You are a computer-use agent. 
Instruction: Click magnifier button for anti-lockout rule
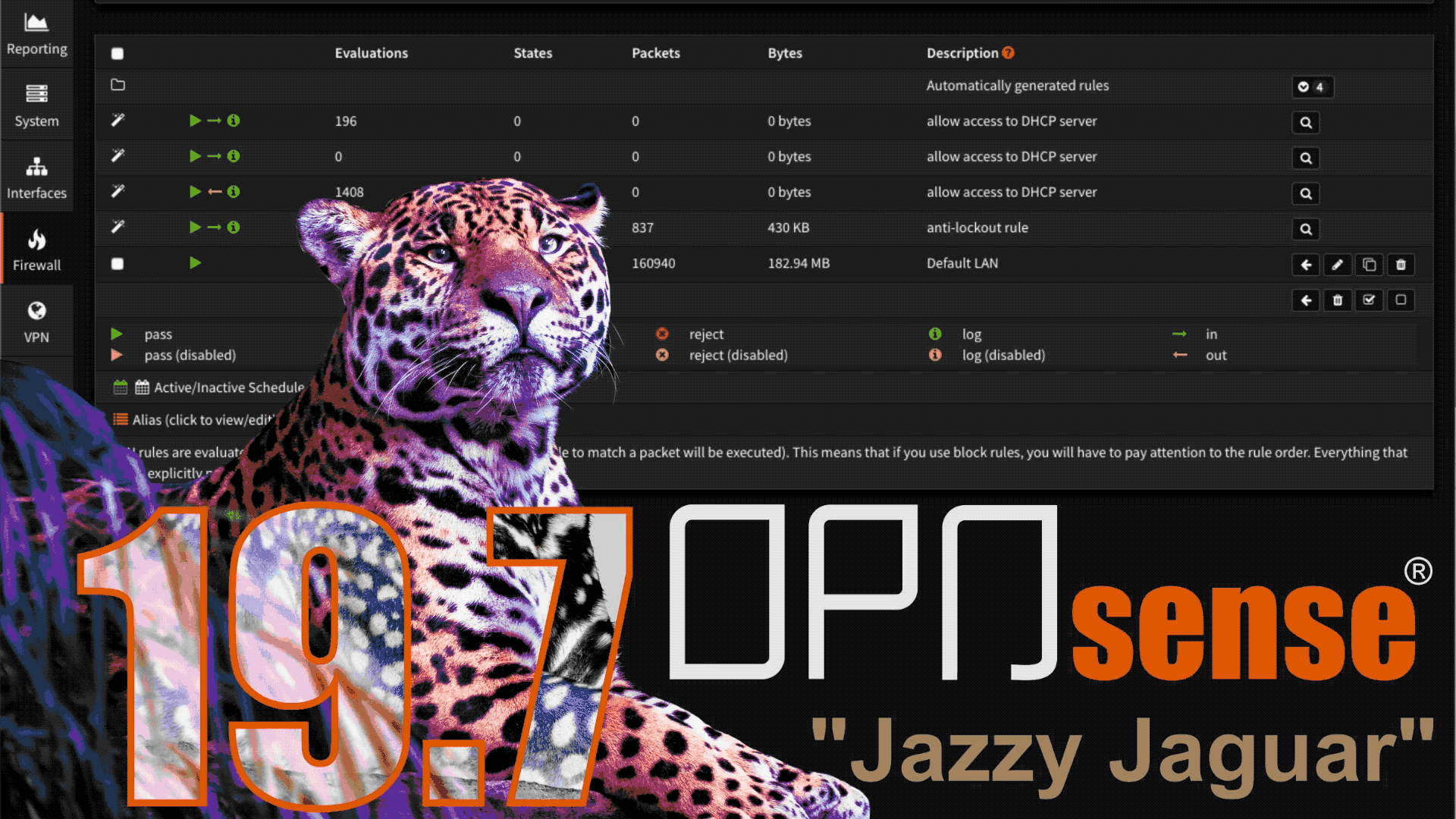point(1306,229)
